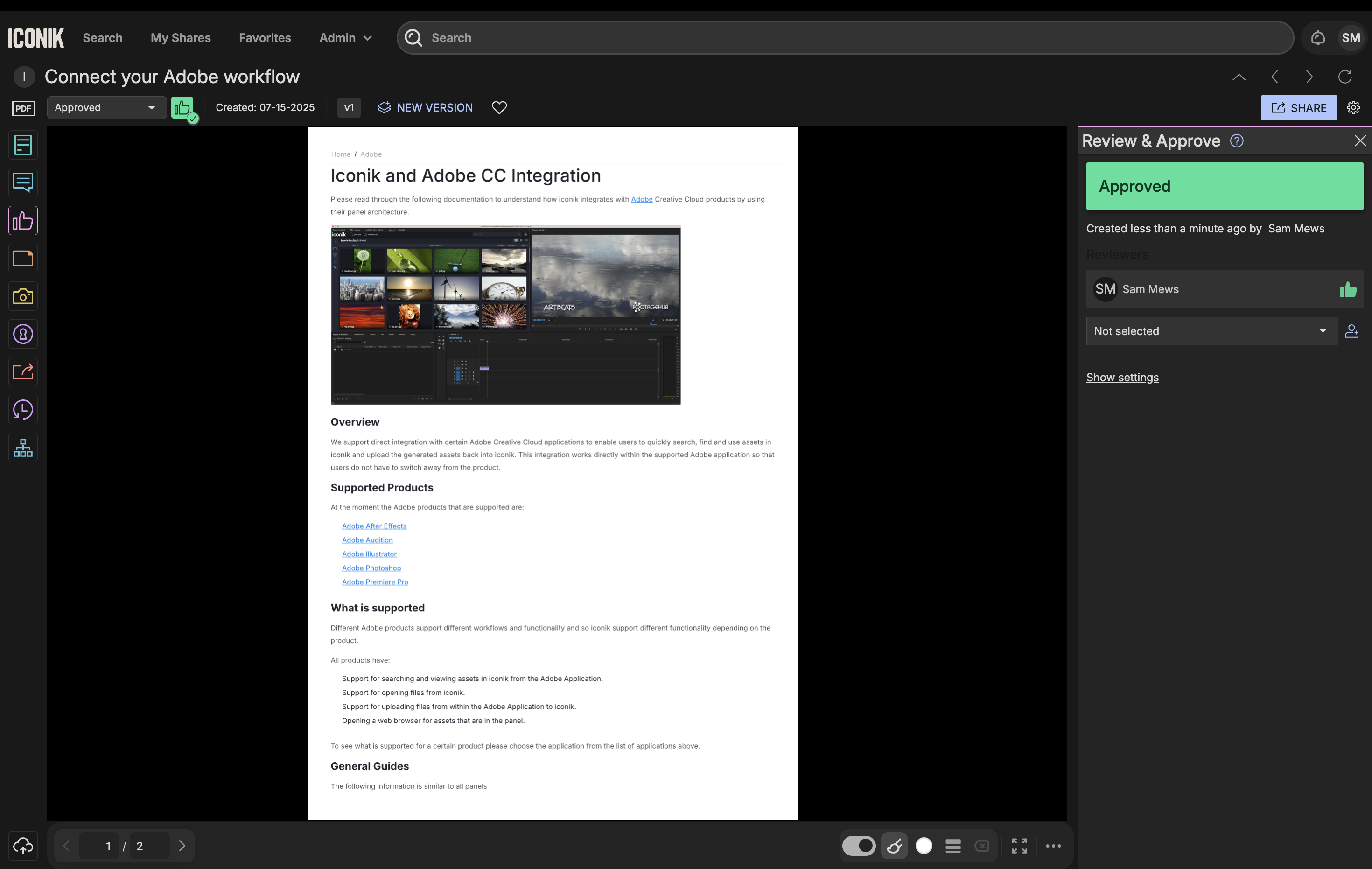Open the notifications bell
The image size is (1372, 869).
tap(1317, 38)
